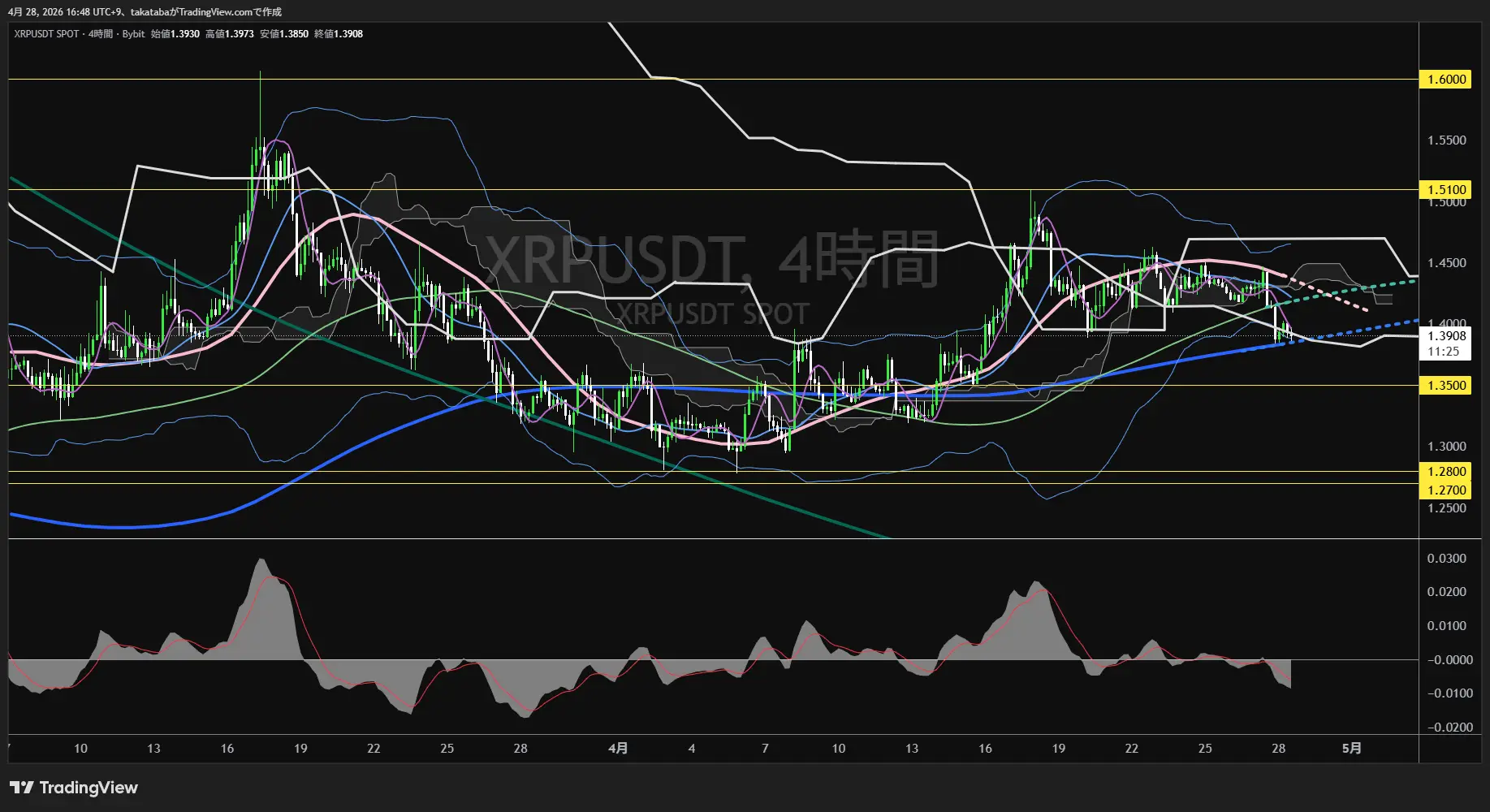Click the −0.0200 value on indicator scale
The width and height of the screenshot is (1490, 812).
[x=1449, y=728]
